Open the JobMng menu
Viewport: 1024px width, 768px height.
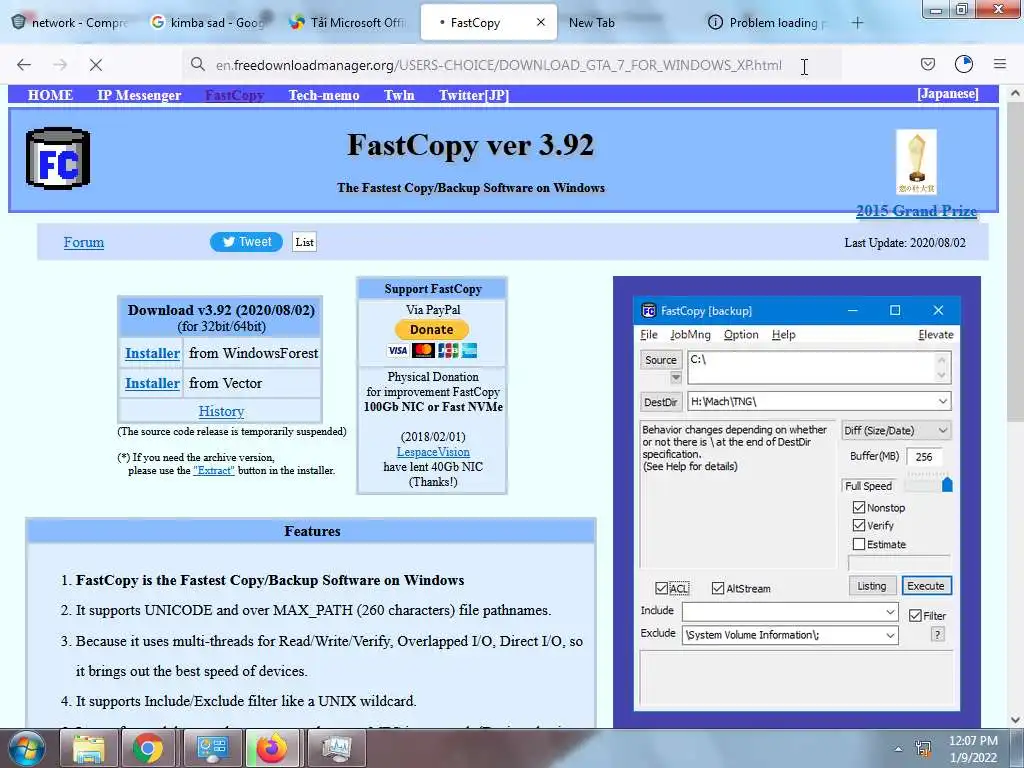pos(690,334)
